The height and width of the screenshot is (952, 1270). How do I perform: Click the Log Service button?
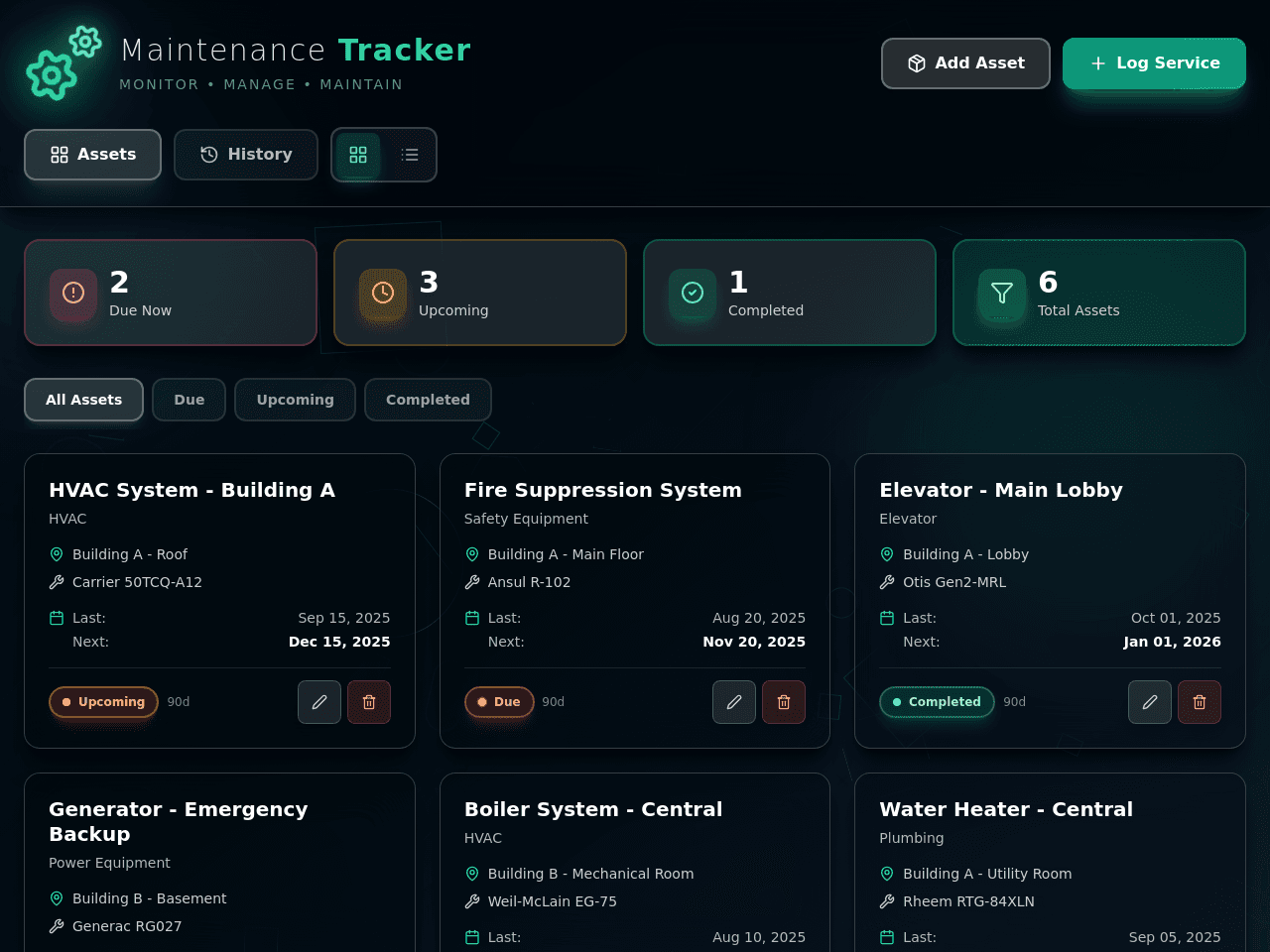(x=1154, y=63)
